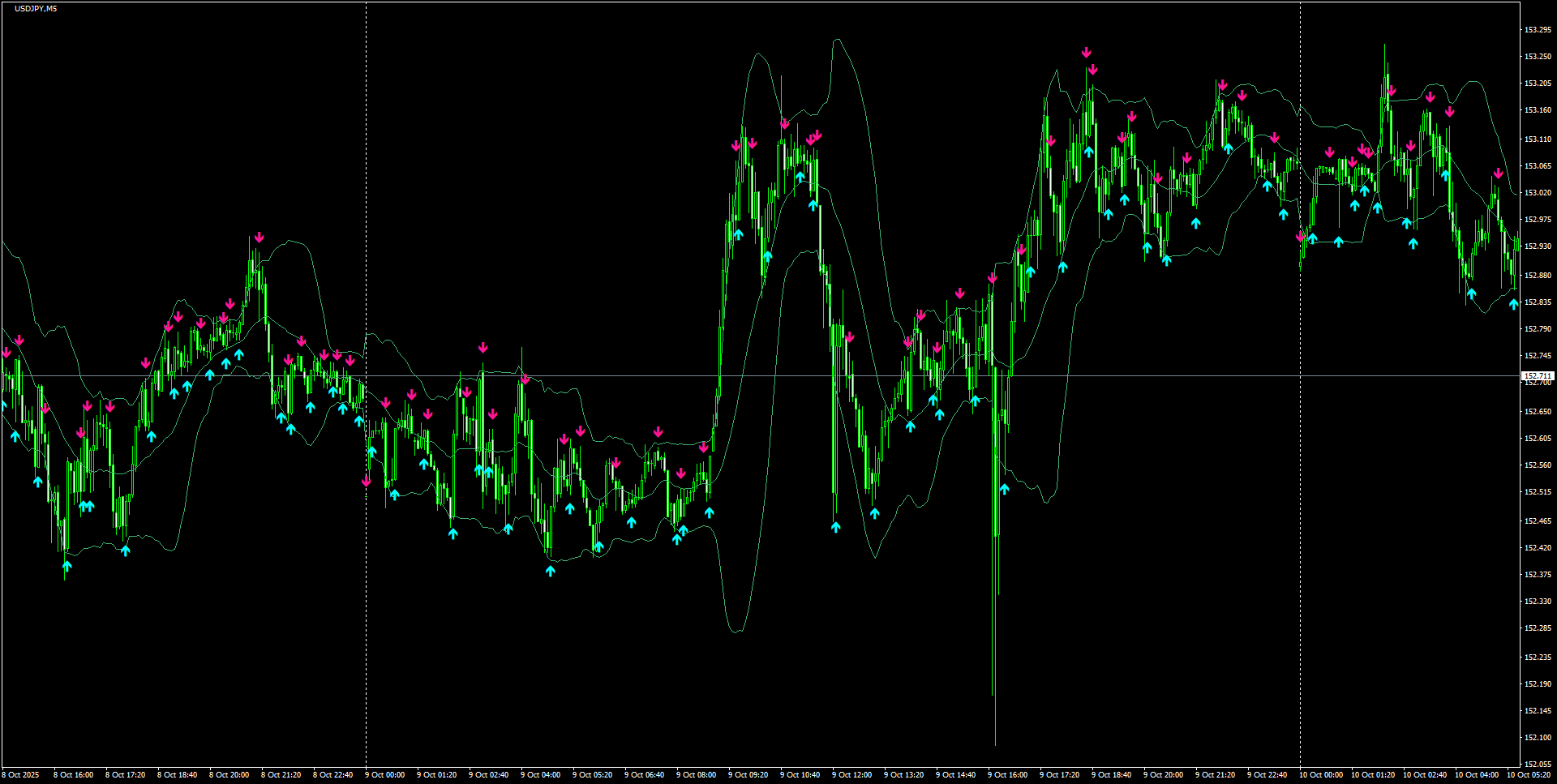Screen dimensions: 1557x784
Task: Click the 153.020 price axis label
Action: (x=1538, y=193)
